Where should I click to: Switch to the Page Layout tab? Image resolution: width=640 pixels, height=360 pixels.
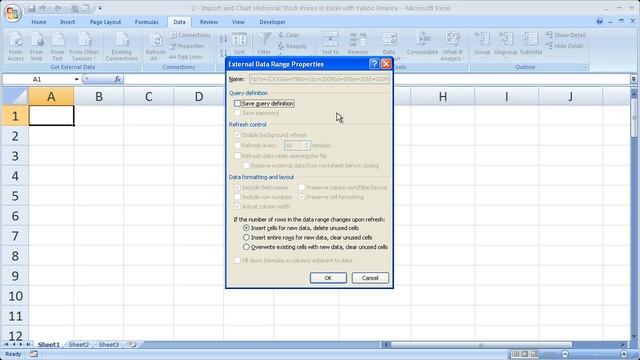point(105,22)
